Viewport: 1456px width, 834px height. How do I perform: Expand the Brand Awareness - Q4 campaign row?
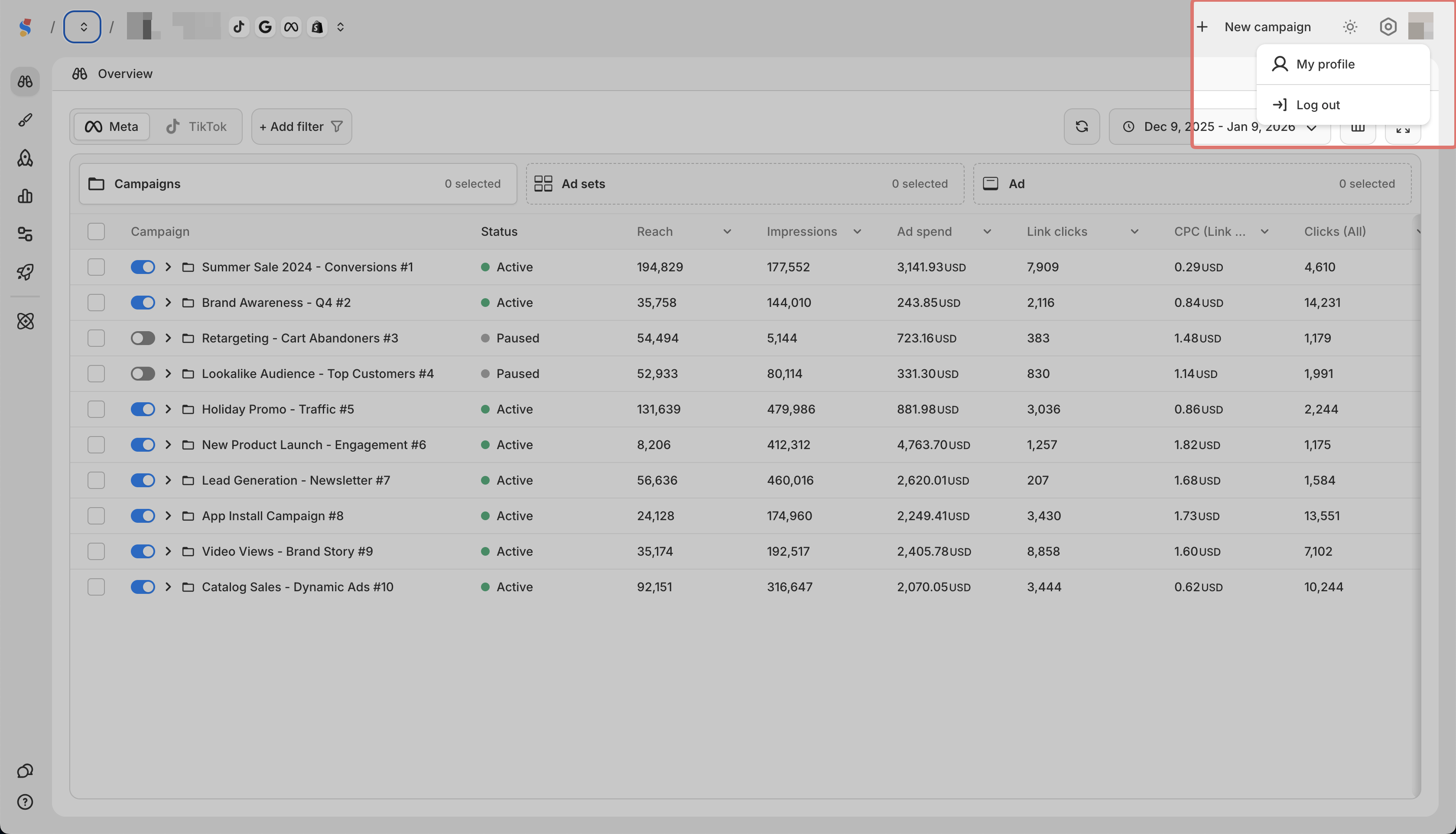coord(168,303)
